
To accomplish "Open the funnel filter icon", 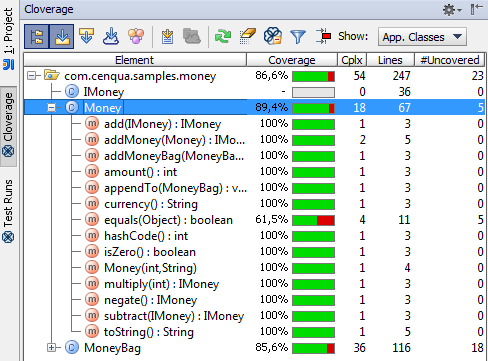I will (298, 36).
